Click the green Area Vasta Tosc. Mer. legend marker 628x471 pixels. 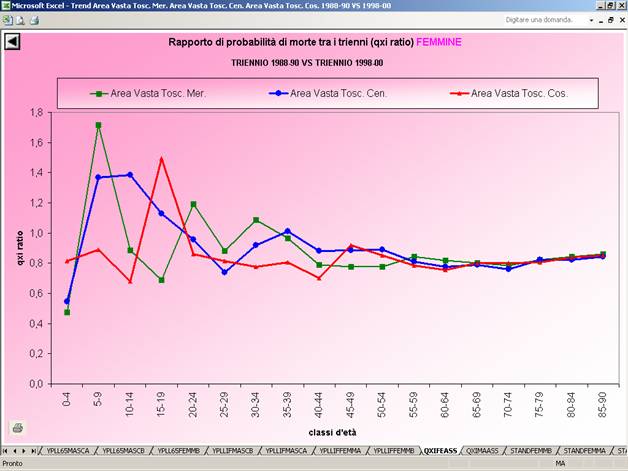[x=99, y=94]
